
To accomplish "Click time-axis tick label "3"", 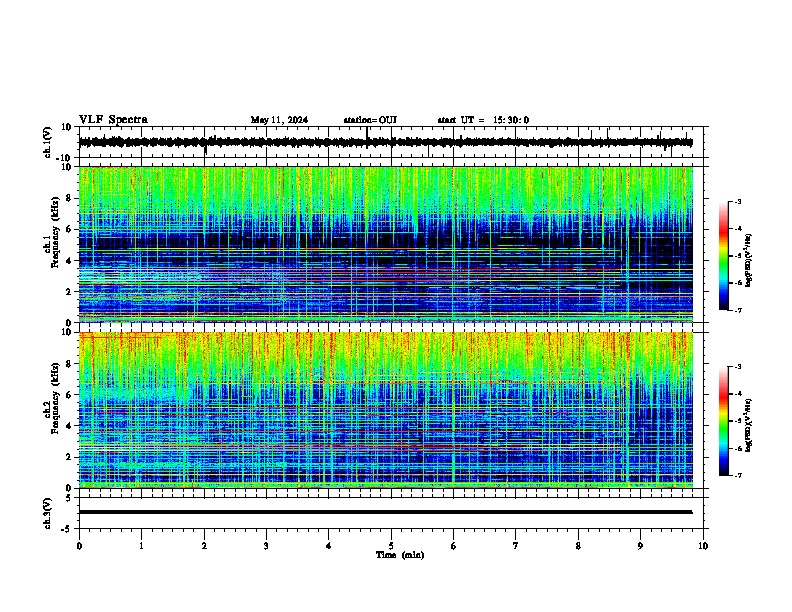I will tap(266, 546).
